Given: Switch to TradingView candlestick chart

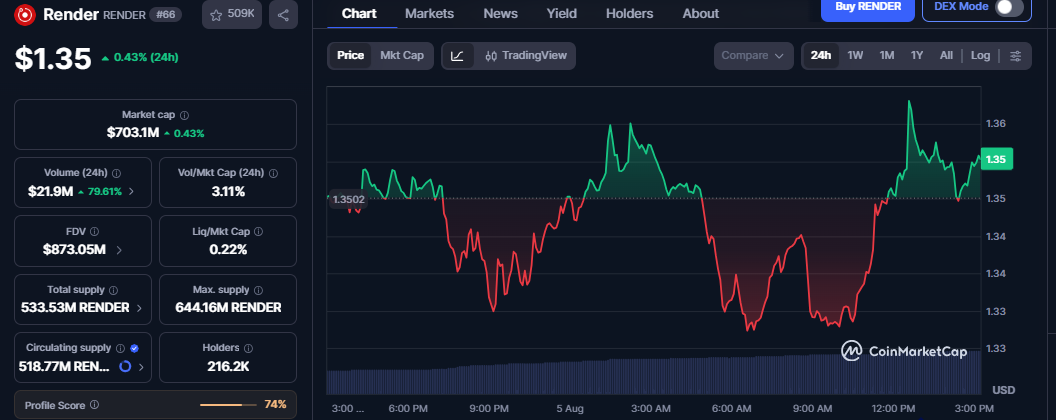Looking at the screenshot, I should [525, 56].
